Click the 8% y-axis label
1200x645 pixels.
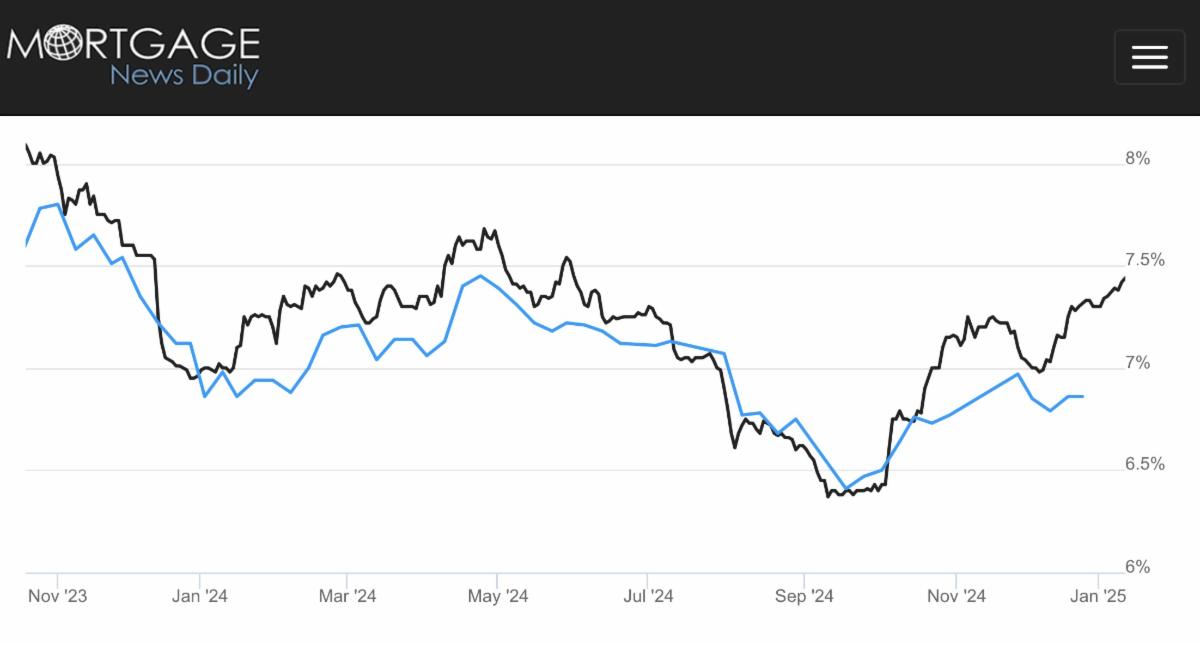point(1137,158)
